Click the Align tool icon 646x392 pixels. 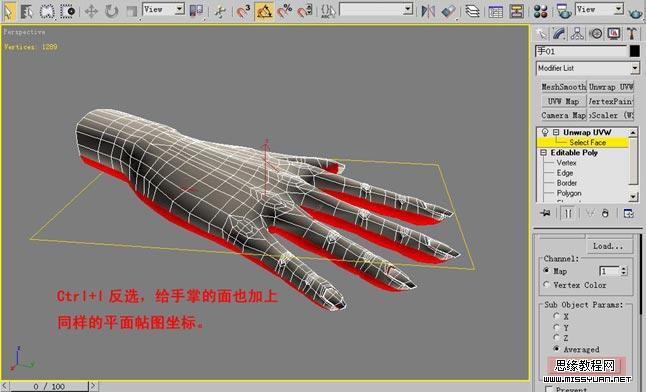point(449,11)
